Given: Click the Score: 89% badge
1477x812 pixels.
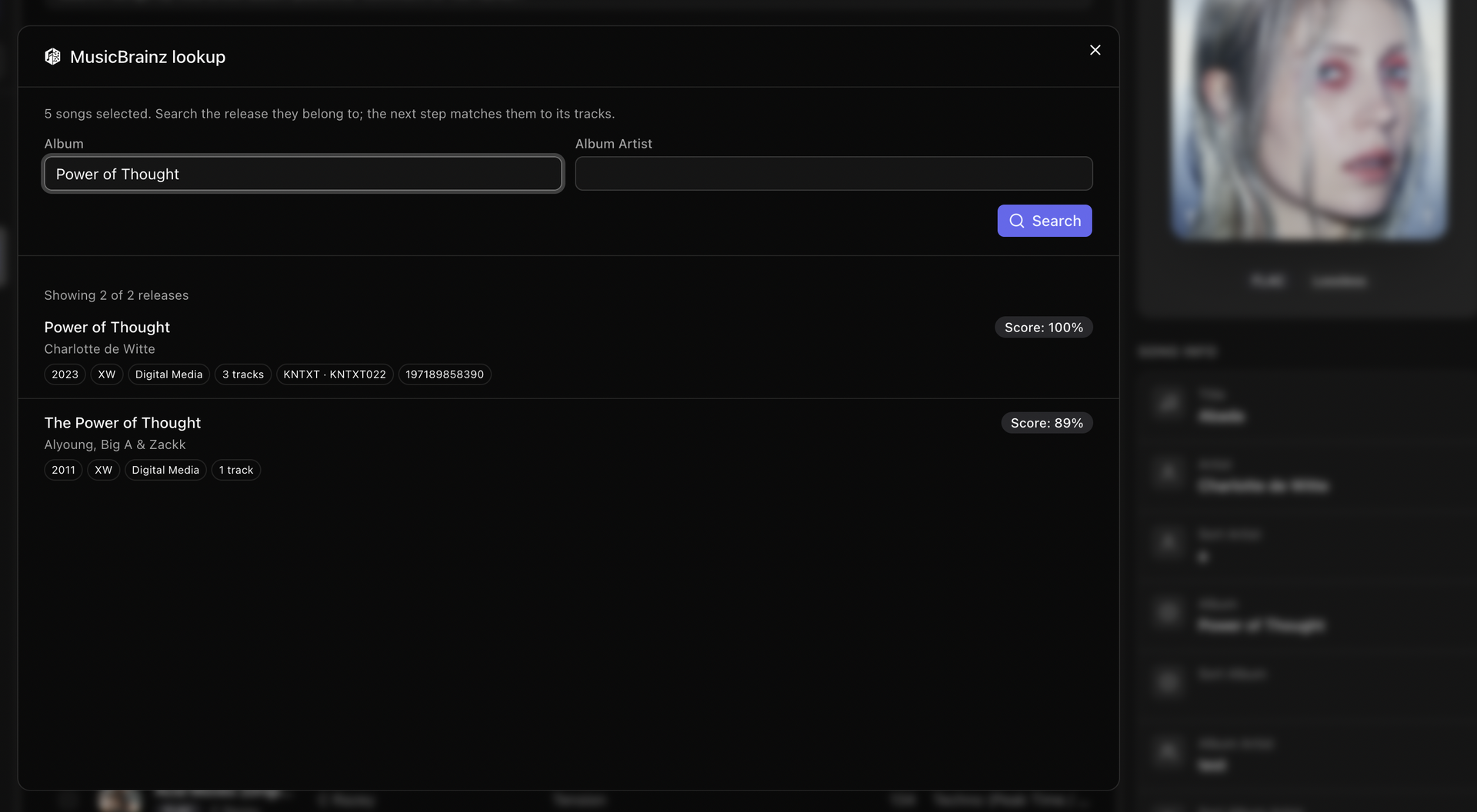Looking at the screenshot, I should 1046,423.
